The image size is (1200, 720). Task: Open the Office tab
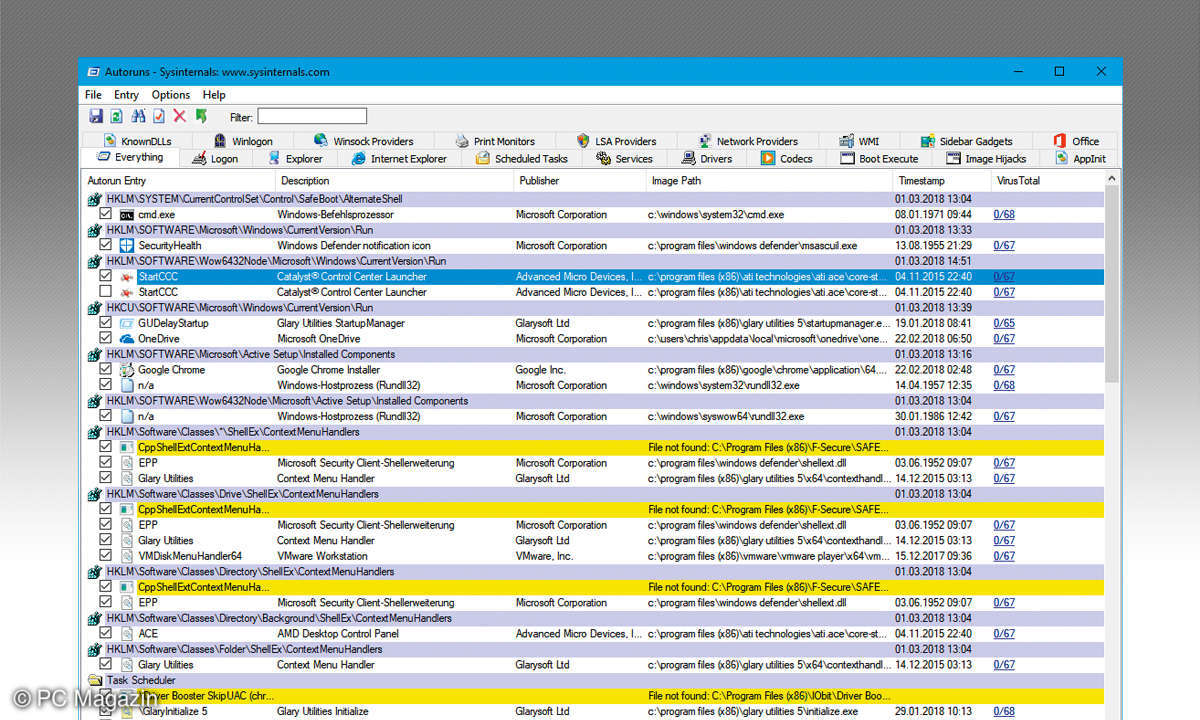[x=1076, y=141]
